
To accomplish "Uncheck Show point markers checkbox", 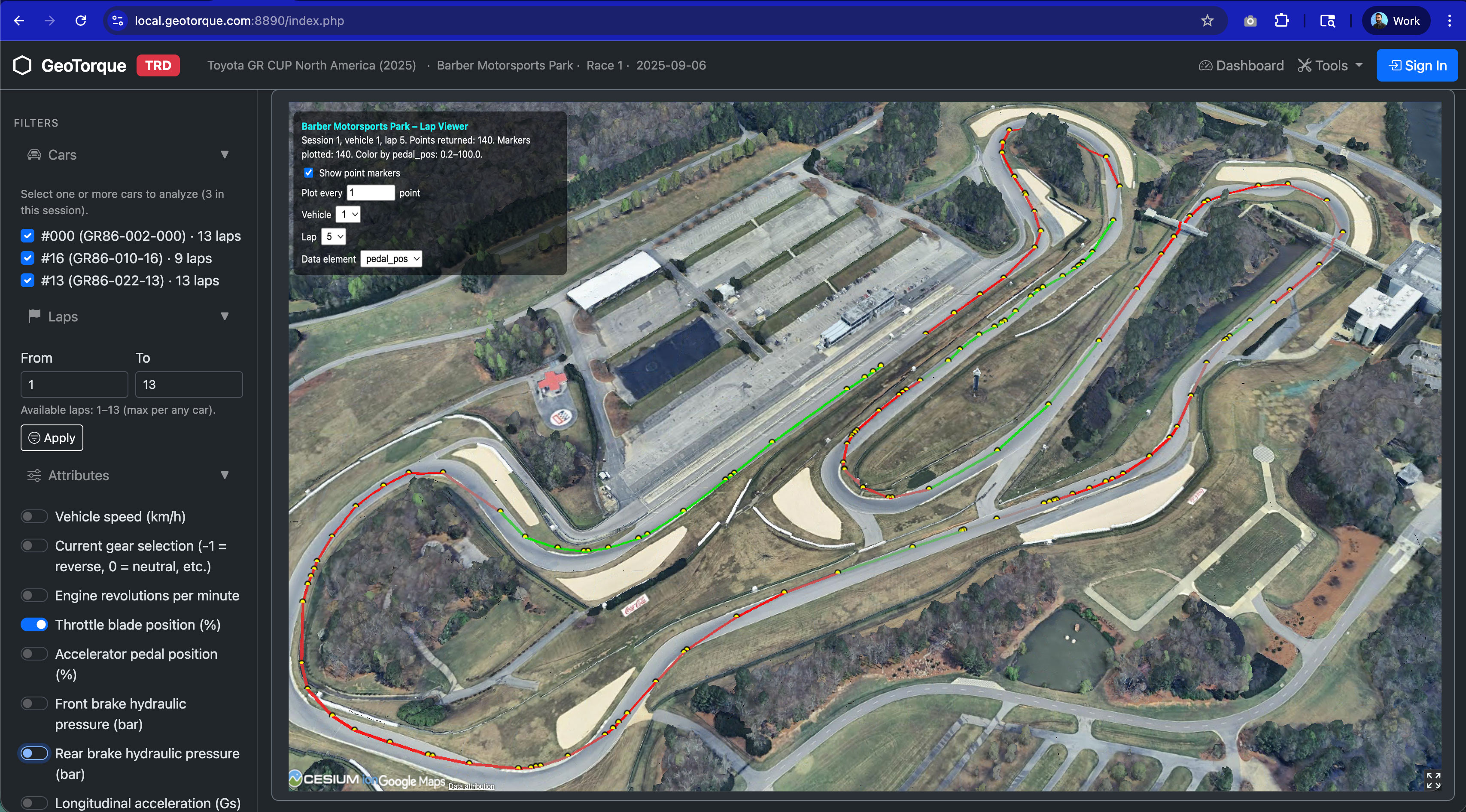I will click(x=308, y=173).
